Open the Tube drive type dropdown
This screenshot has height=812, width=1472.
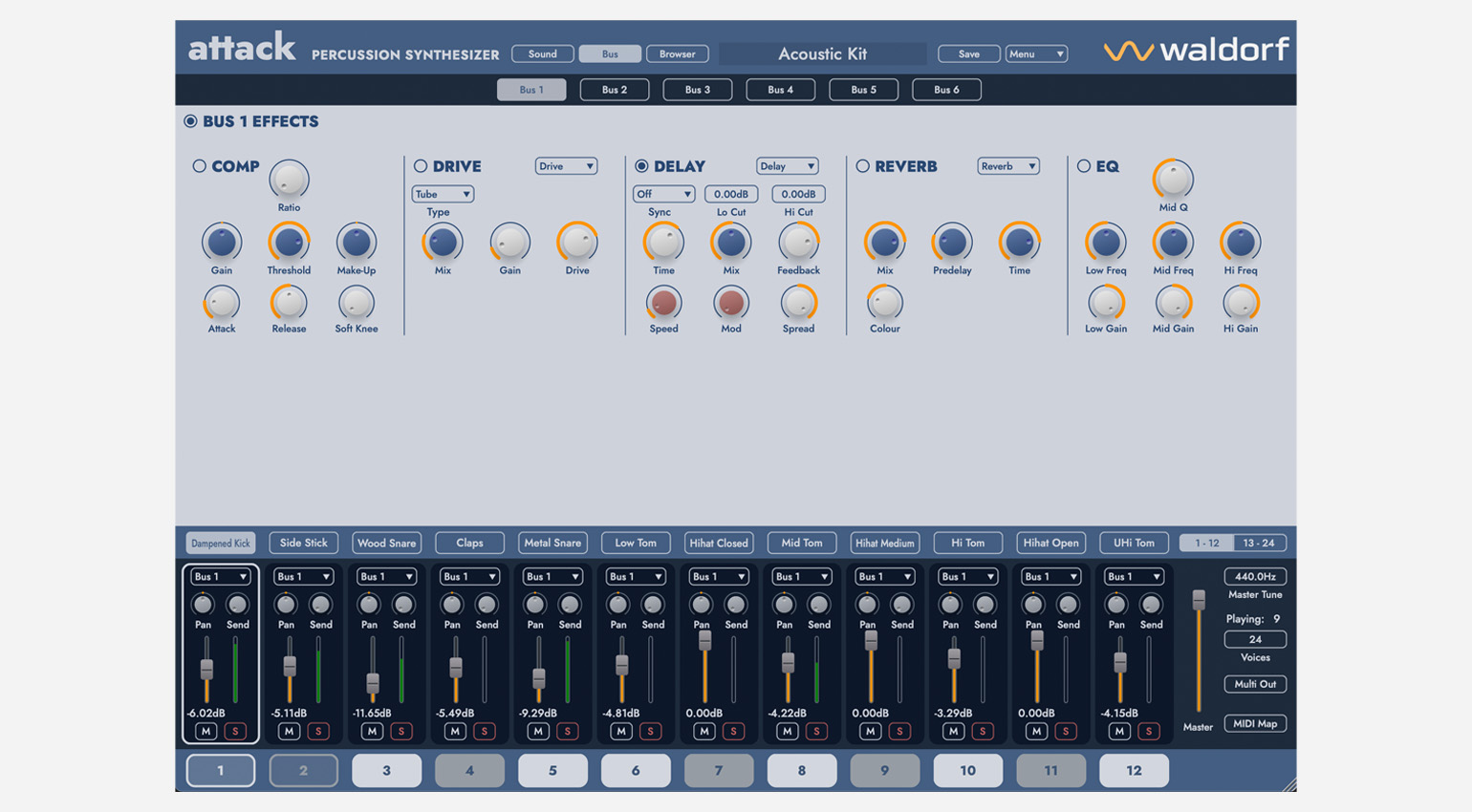pos(443,194)
